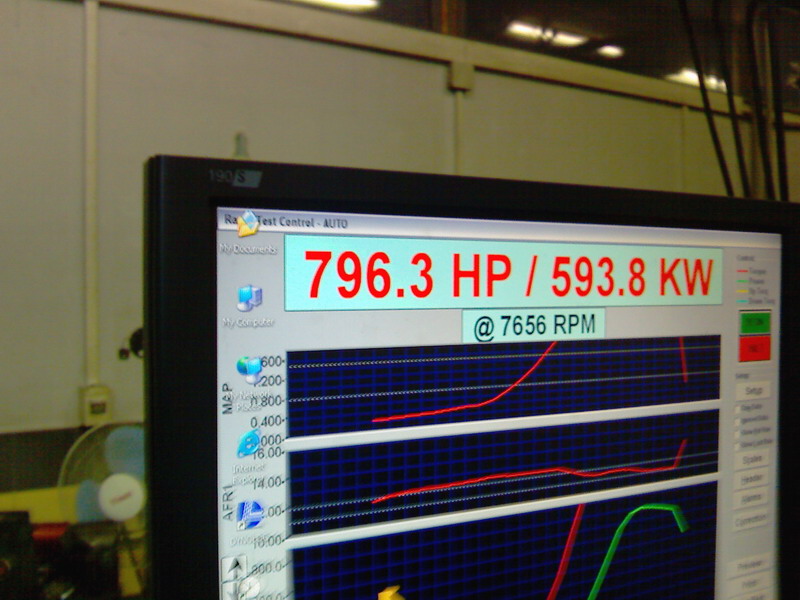The height and width of the screenshot is (600, 800).
Task: Open the My Network Places icon
Action: (249, 371)
